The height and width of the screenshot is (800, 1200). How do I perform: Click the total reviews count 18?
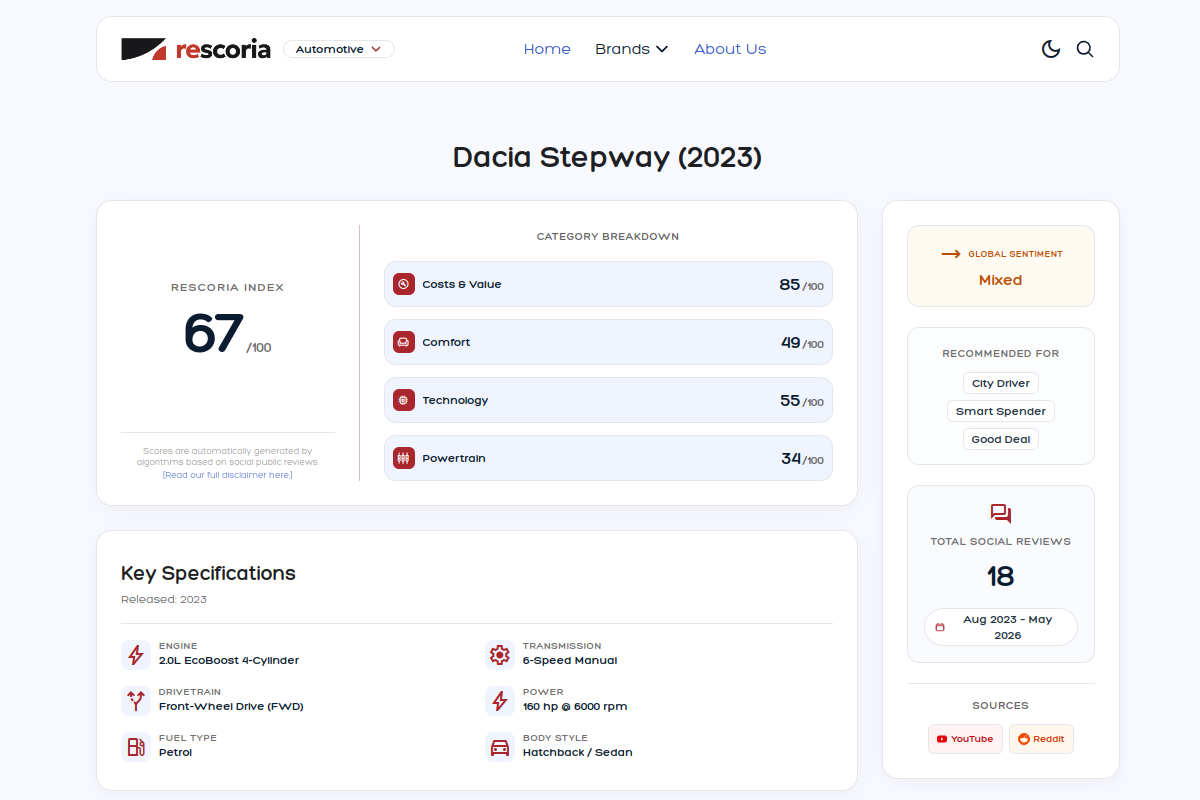pos(1001,576)
